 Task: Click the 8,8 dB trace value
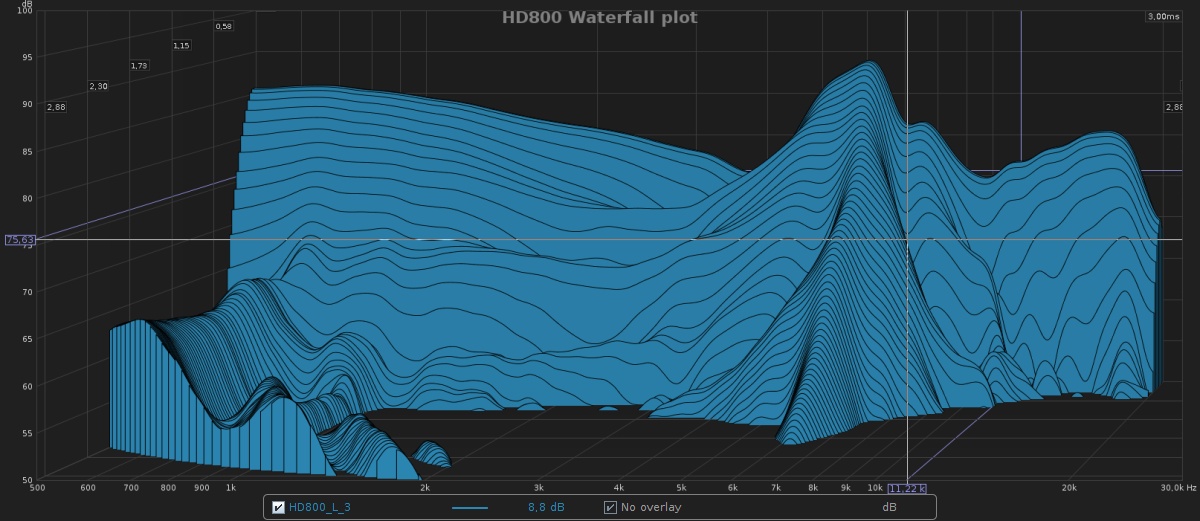545,507
